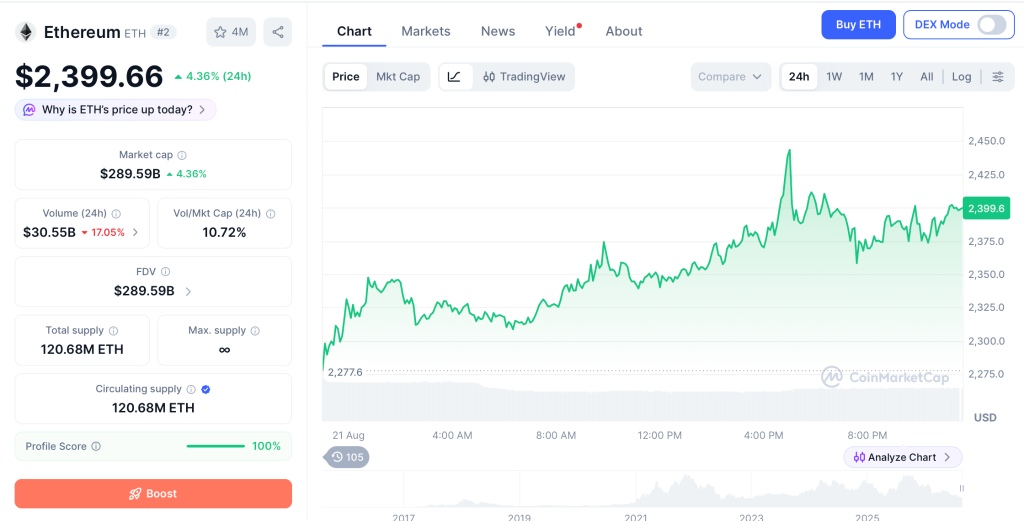Set chart range to 1Y
1024x521 pixels.
click(897, 76)
